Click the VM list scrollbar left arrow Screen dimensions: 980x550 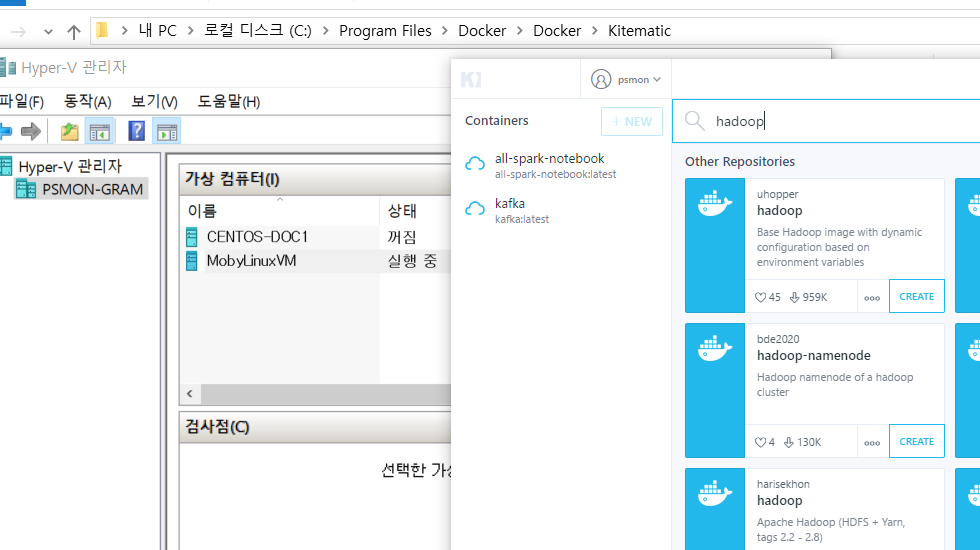click(x=189, y=393)
